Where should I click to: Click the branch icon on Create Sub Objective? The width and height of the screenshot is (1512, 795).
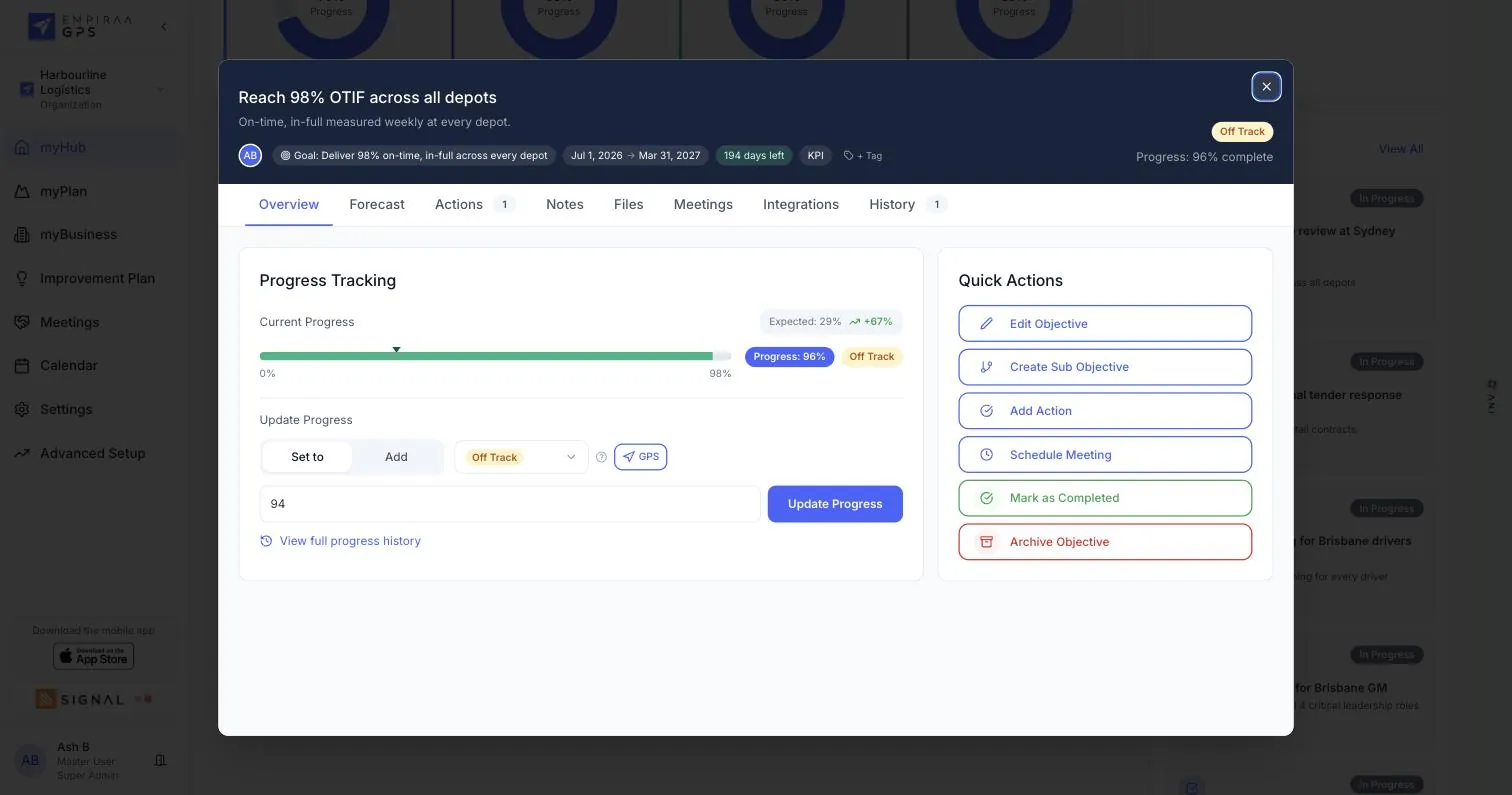coord(986,367)
